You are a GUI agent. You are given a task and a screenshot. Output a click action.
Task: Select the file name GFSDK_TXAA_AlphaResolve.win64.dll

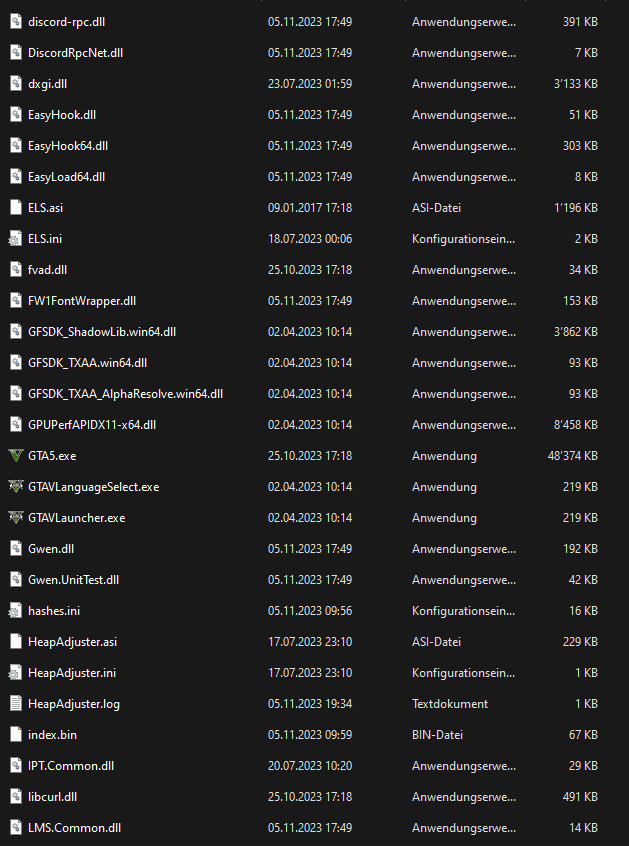(x=126, y=394)
